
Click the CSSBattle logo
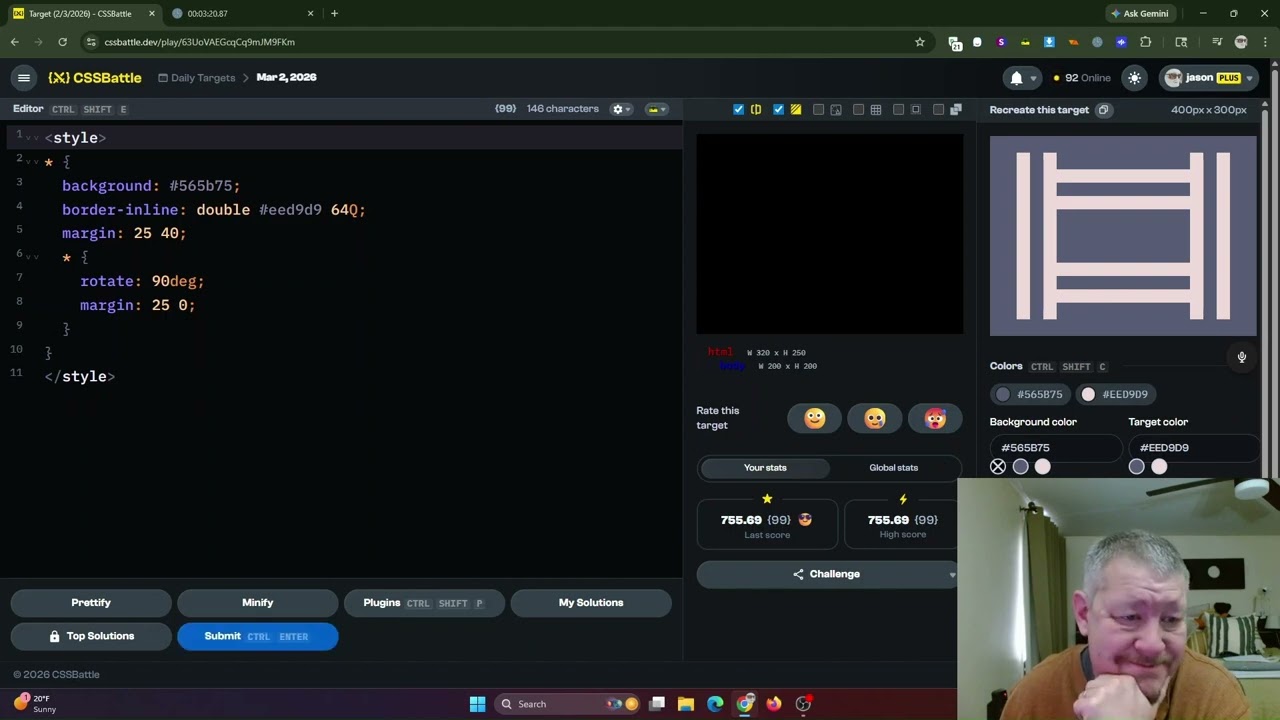(95, 77)
